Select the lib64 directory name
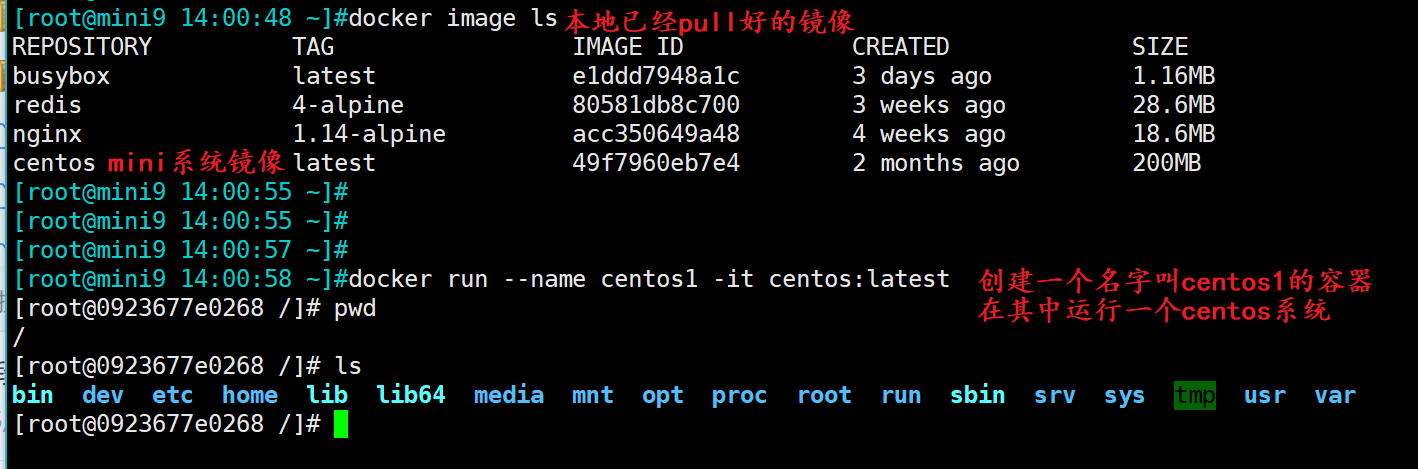 pos(411,395)
